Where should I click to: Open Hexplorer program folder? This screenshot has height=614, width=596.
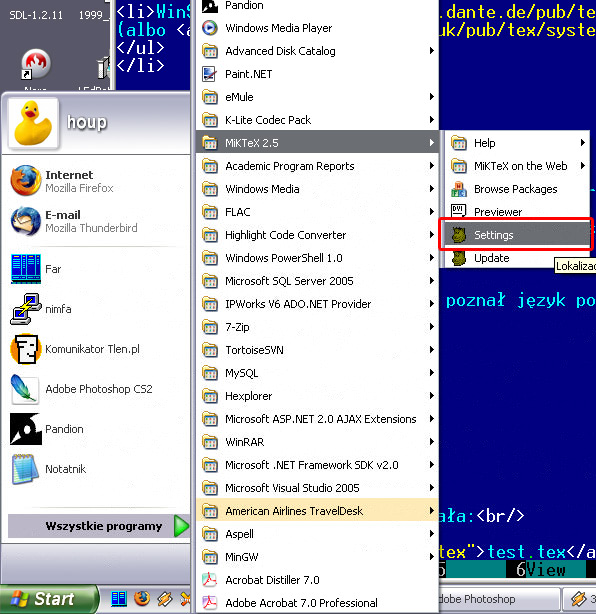coord(317,396)
